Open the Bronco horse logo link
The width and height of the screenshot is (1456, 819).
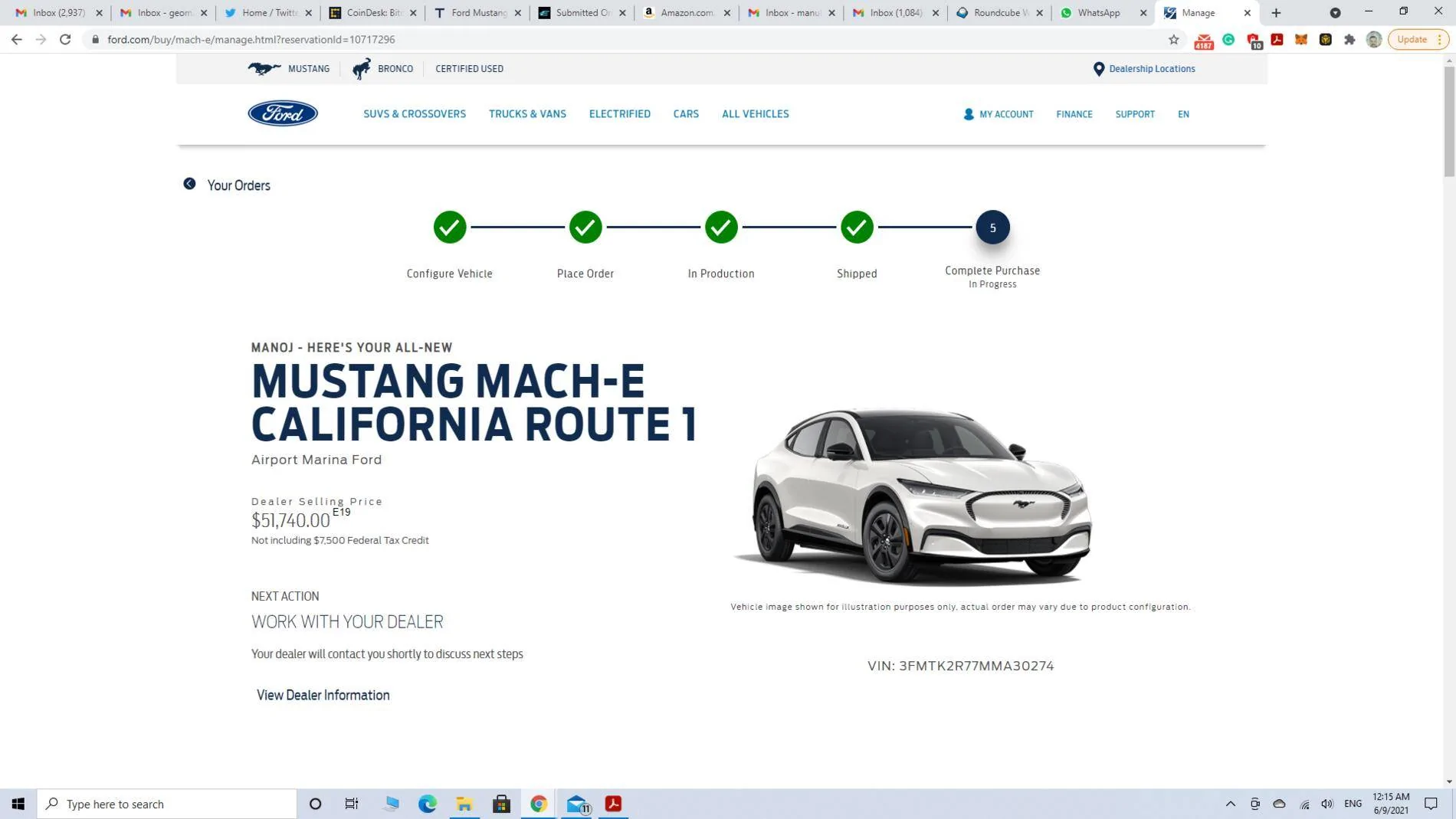click(361, 68)
